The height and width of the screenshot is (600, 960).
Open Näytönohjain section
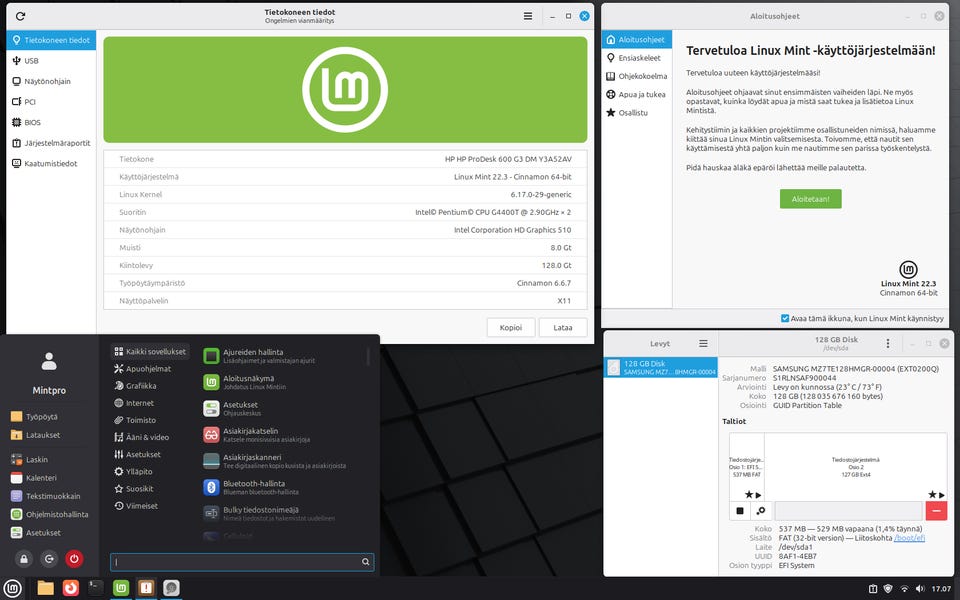(x=51, y=81)
